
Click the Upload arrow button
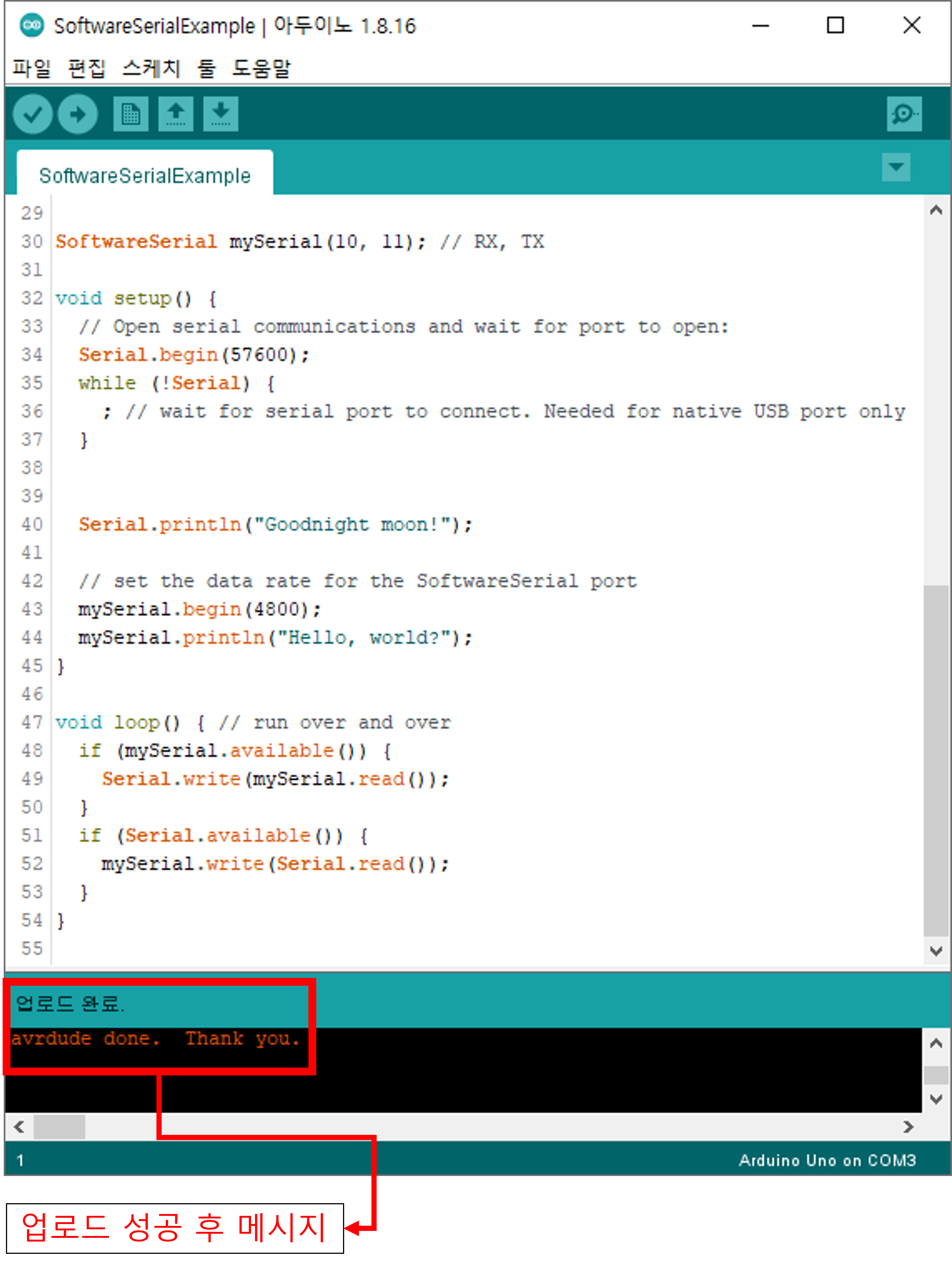click(x=78, y=114)
